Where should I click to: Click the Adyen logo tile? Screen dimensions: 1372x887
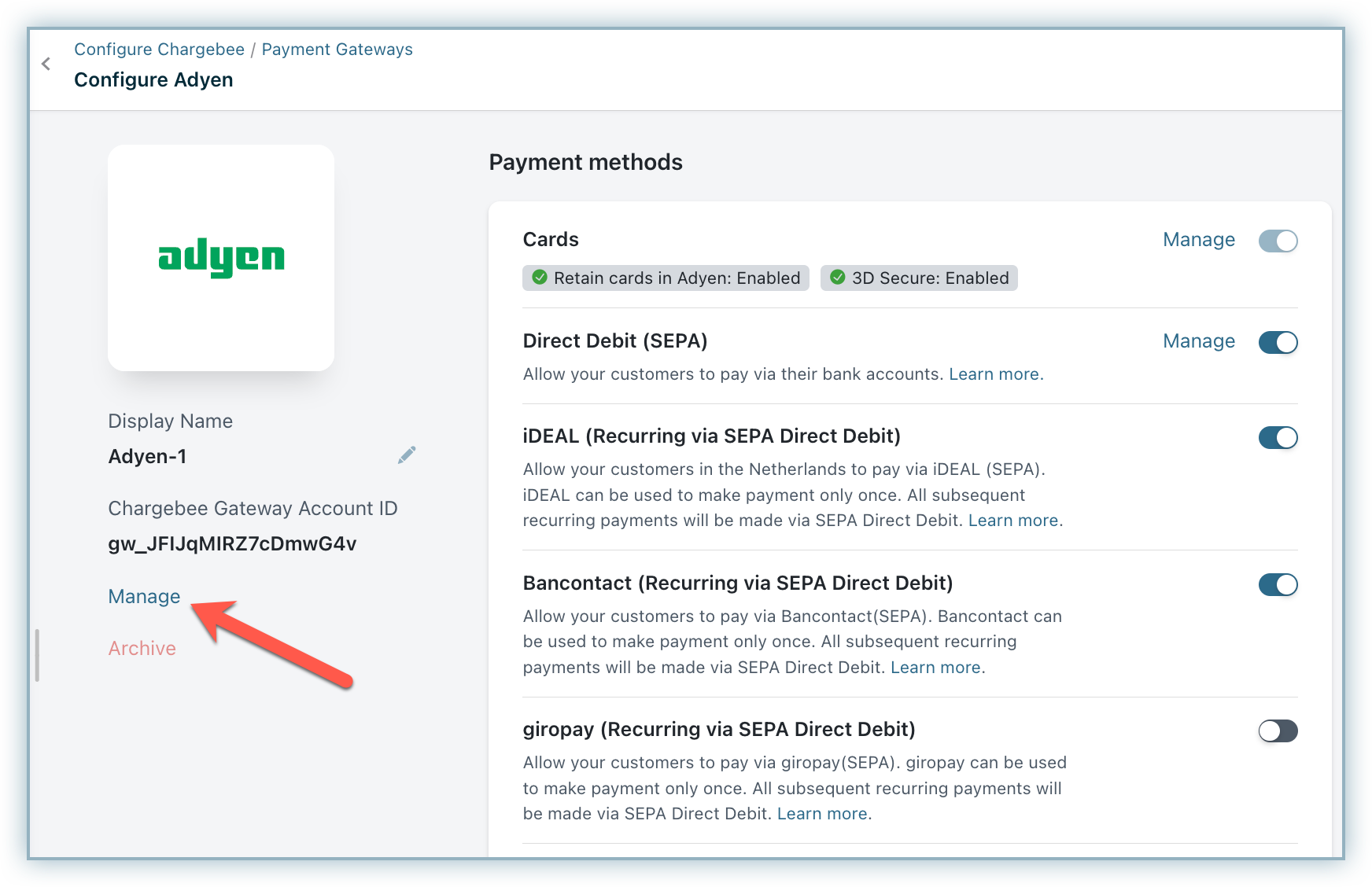point(221,258)
